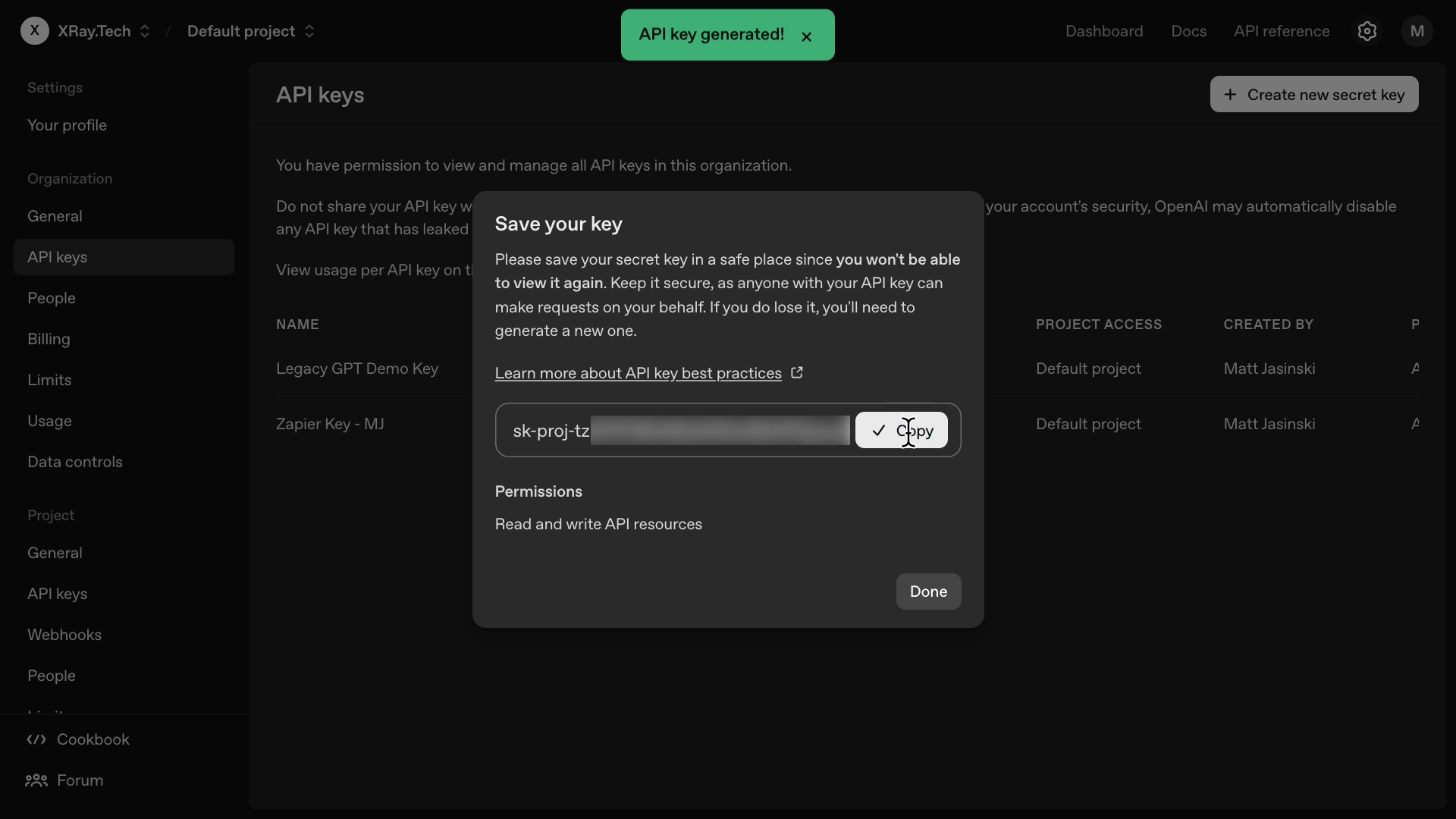Open Billing under Organization settings
This screenshot has width=1456, height=819.
coord(49,339)
